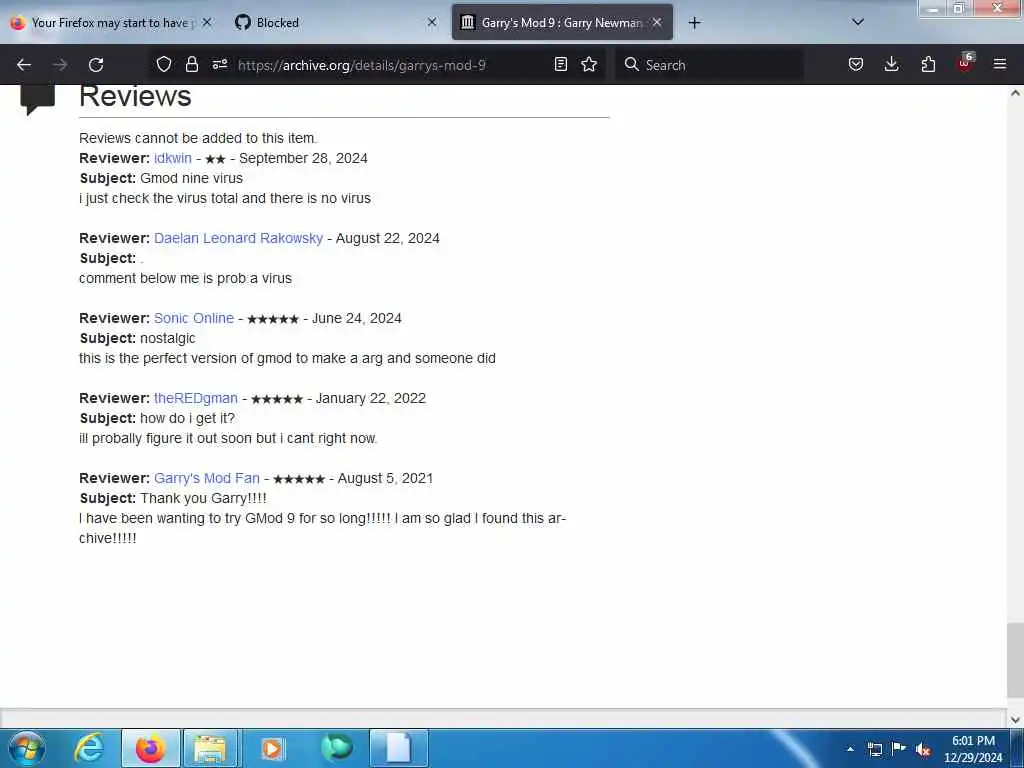Viewport: 1024px width, 768px height.
Task: Open a new tab with plus button
Action: [694, 23]
